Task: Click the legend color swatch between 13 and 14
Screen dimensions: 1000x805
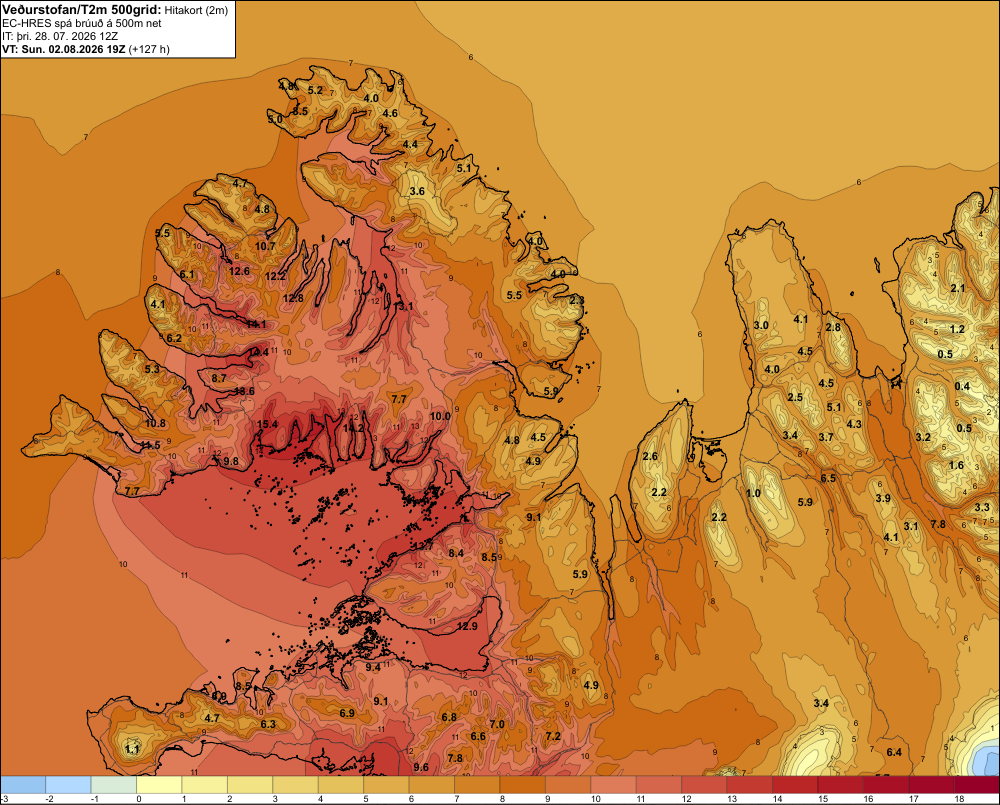Action: tap(749, 785)
